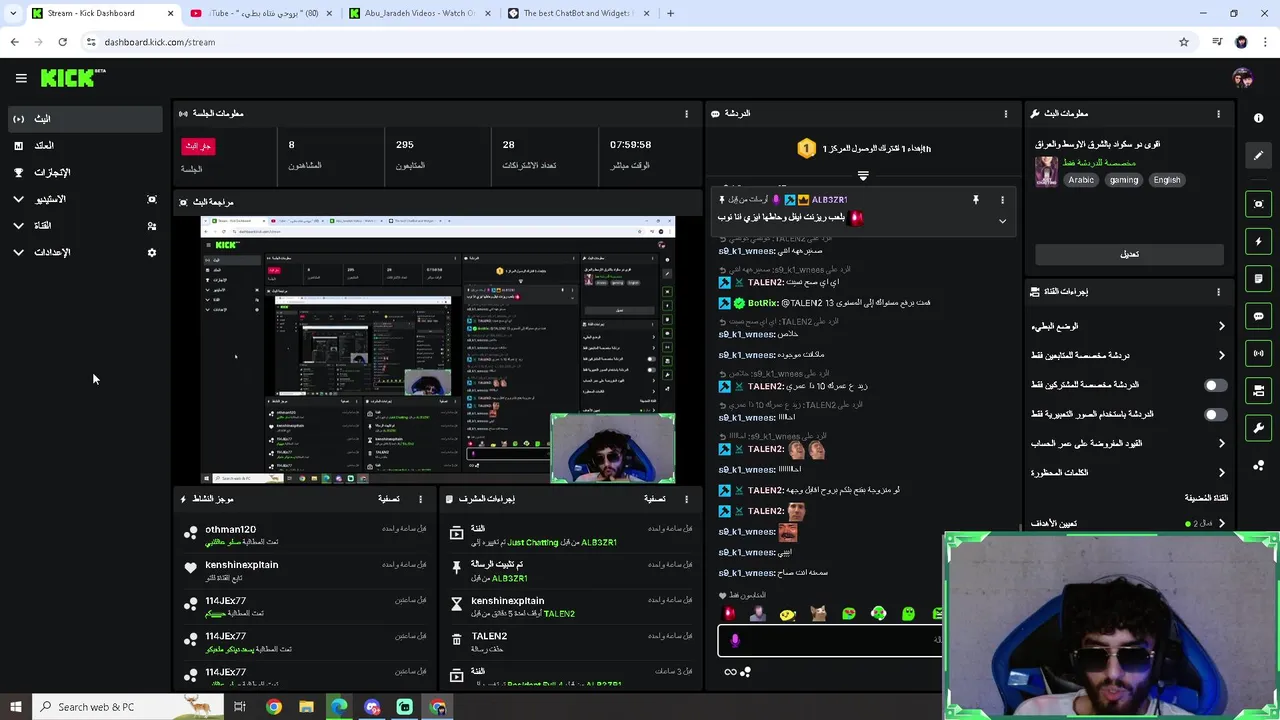Click BotRix username in chat
Viewport: 1280px width, 720px height.
[x=763, y=303]
